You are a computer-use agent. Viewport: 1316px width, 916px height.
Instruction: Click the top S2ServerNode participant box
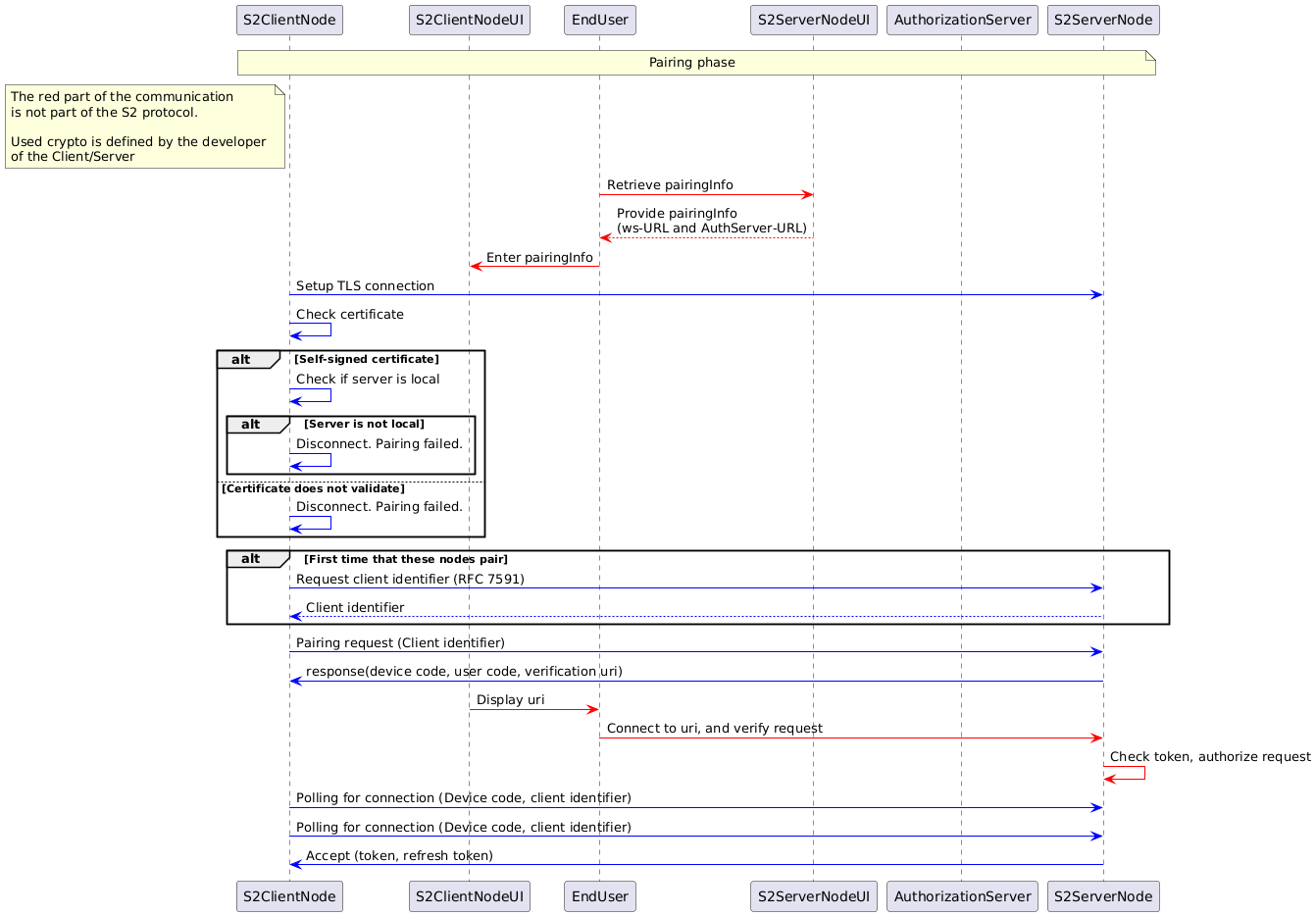point(1103,20)
